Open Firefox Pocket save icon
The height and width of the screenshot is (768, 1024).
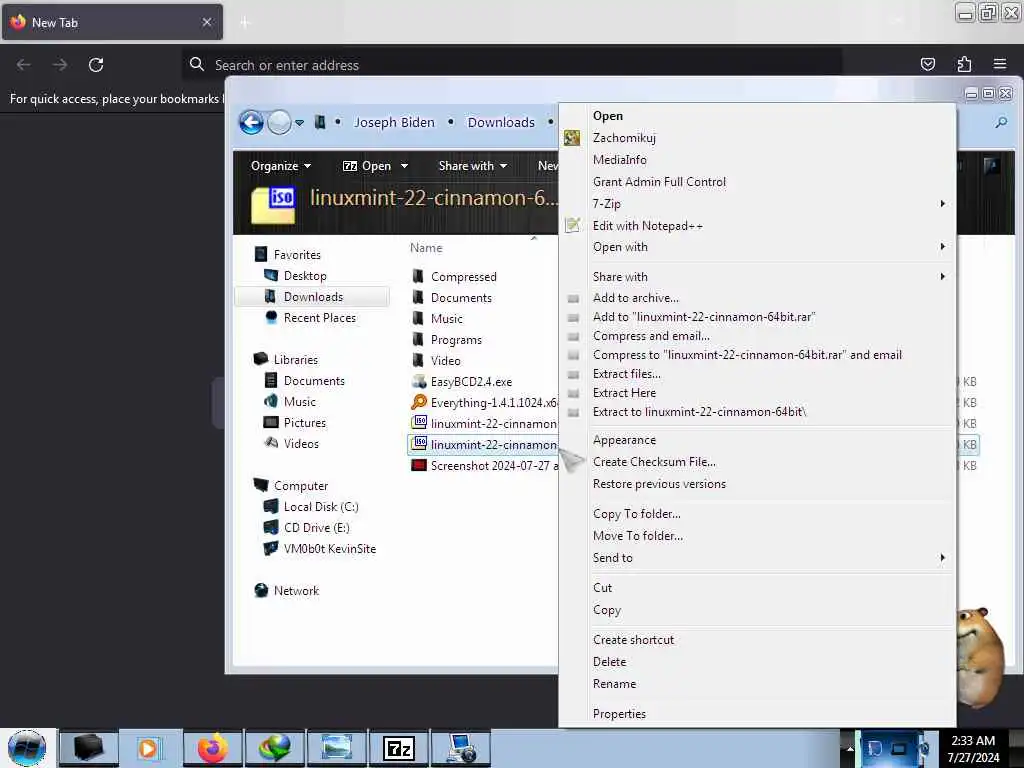927,64
